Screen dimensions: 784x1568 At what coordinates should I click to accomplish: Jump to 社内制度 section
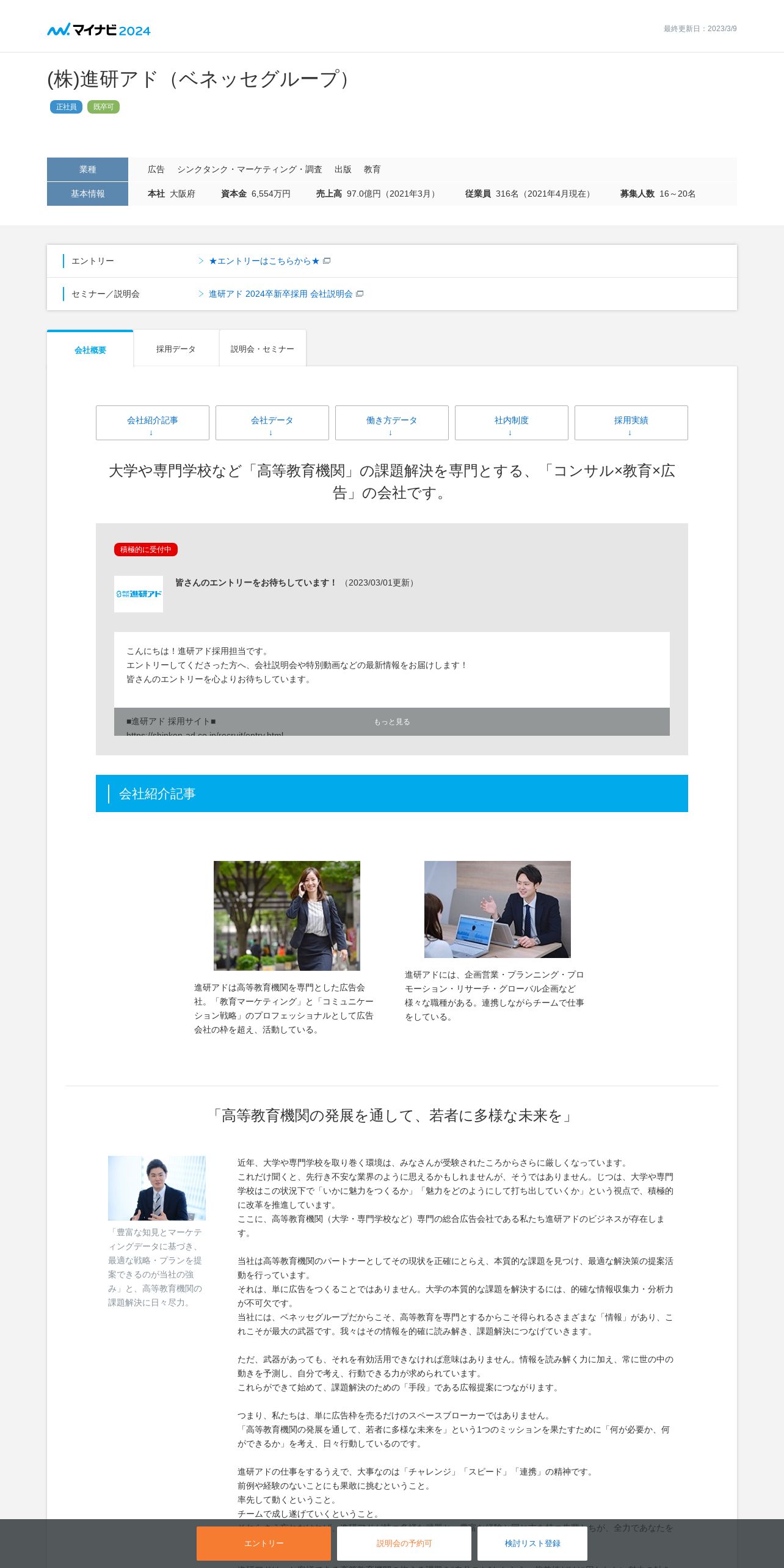(x=512, y=423)
